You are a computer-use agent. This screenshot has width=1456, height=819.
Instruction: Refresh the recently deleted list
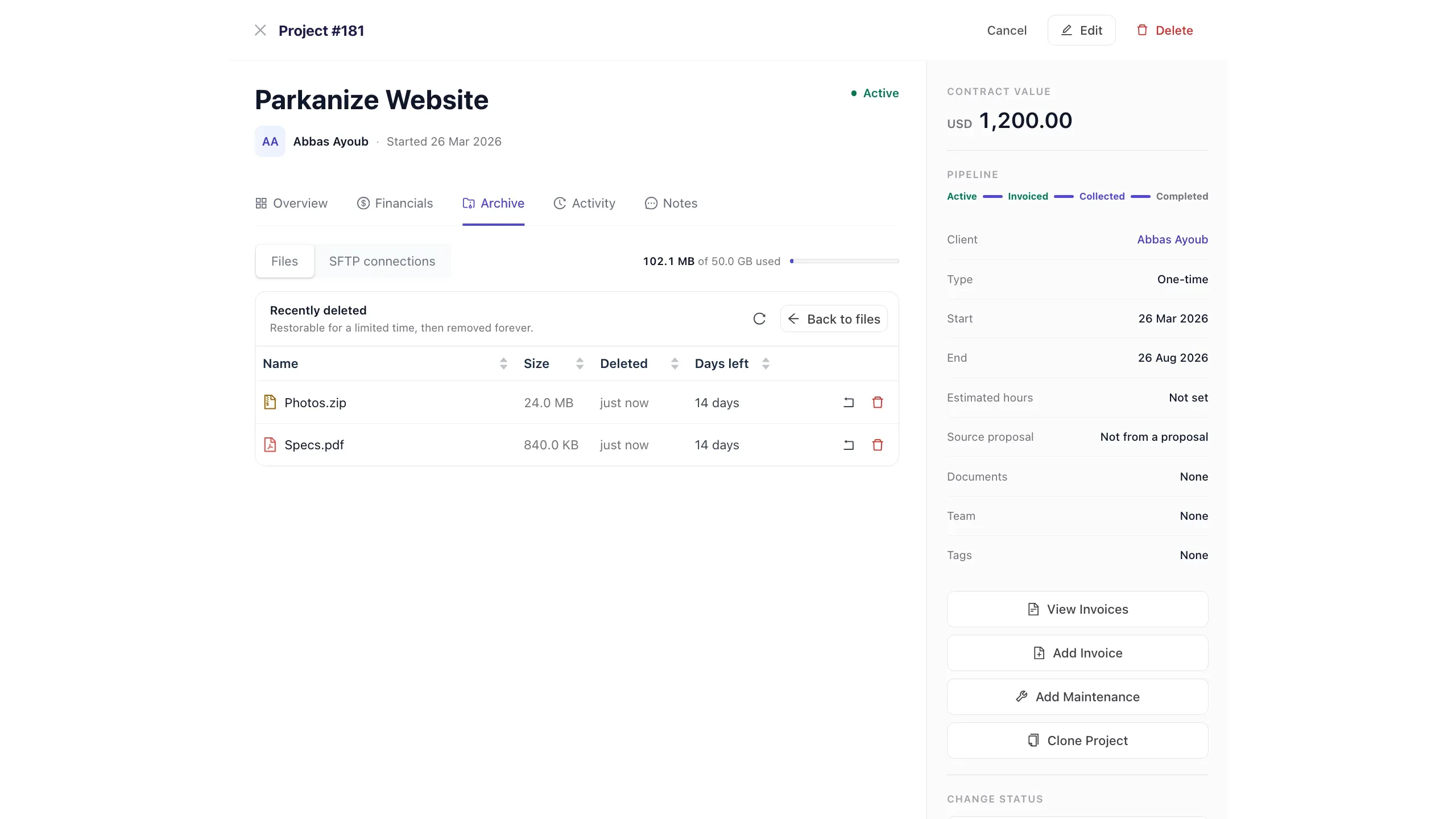(759, 318)
